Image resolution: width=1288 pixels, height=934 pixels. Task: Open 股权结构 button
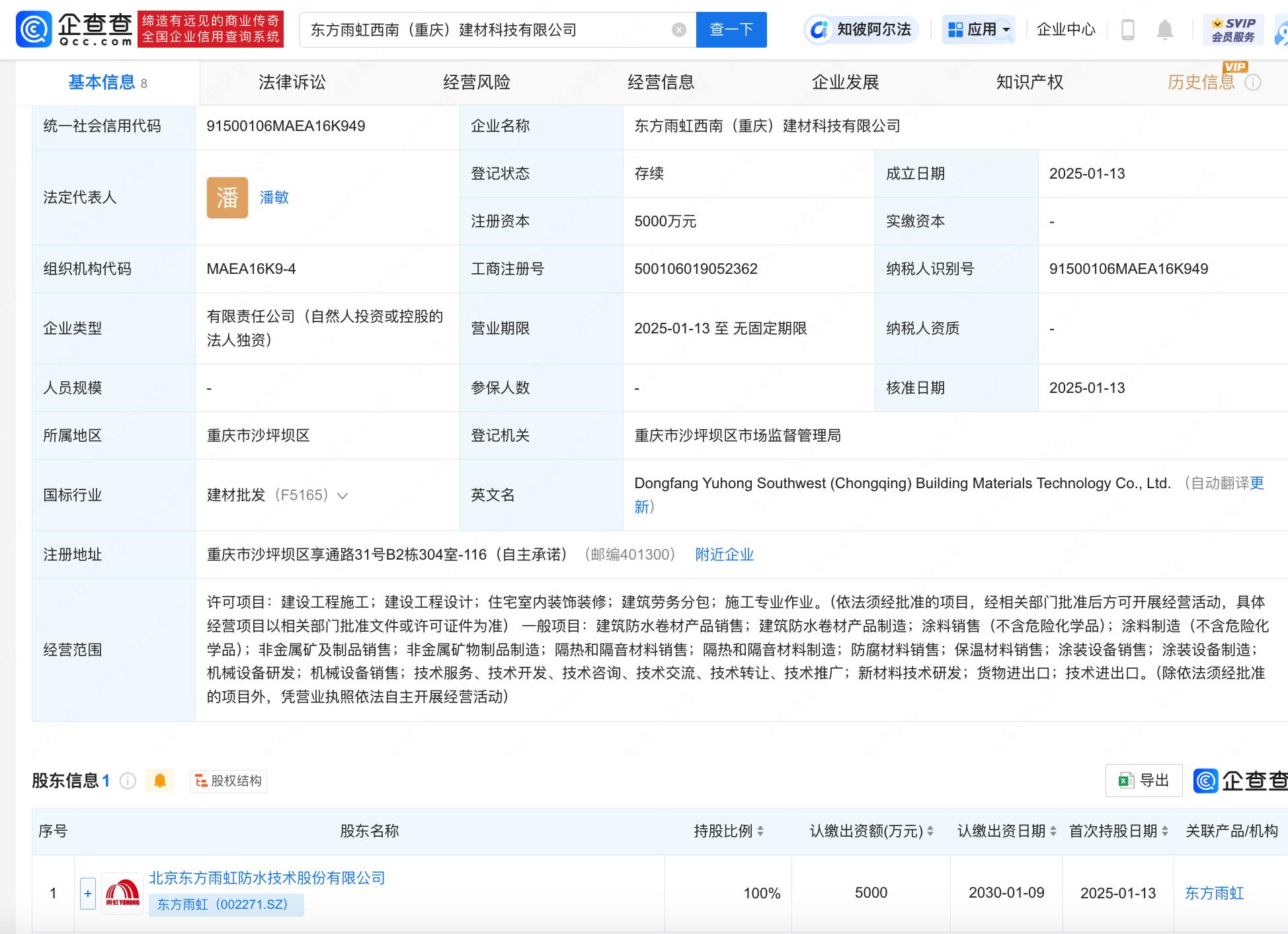229,781
